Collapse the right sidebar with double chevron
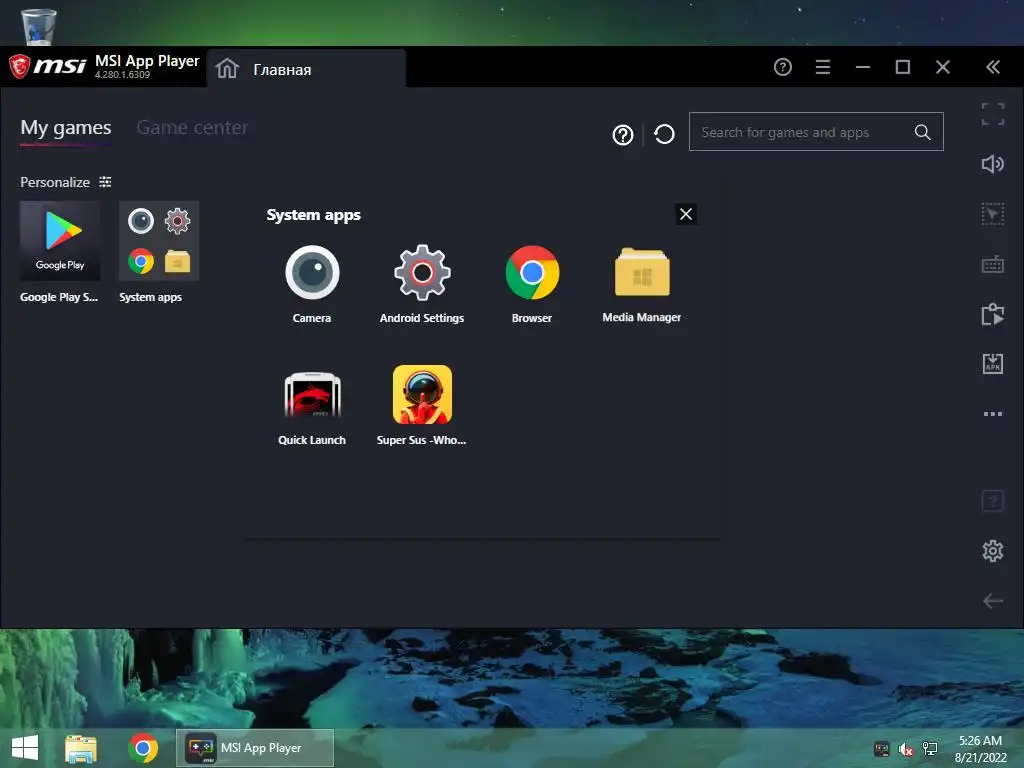This screenshot has width=1024, height=768. tap(993, 67)
